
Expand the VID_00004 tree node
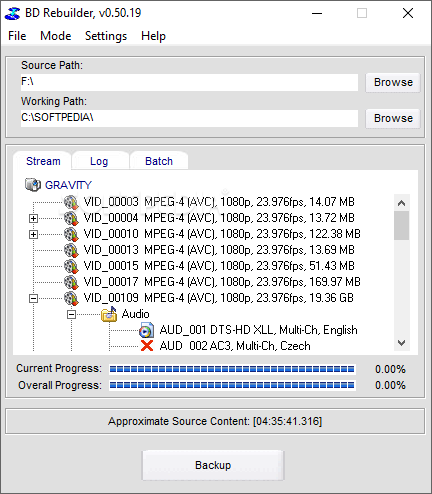[33, 218]
